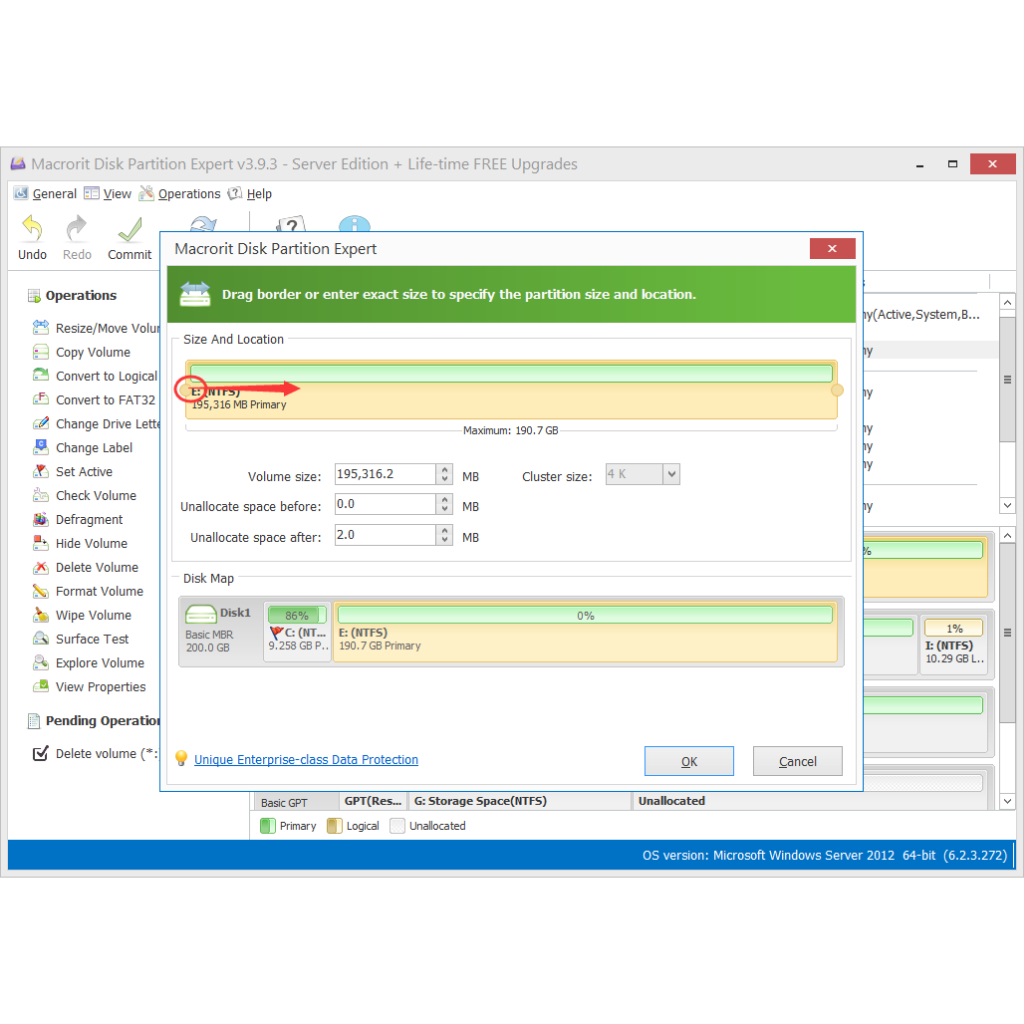Click the E: partition size bar
Image resolution: width=1024 pixels, height=1024 pixels.
[x=511, y=390]
